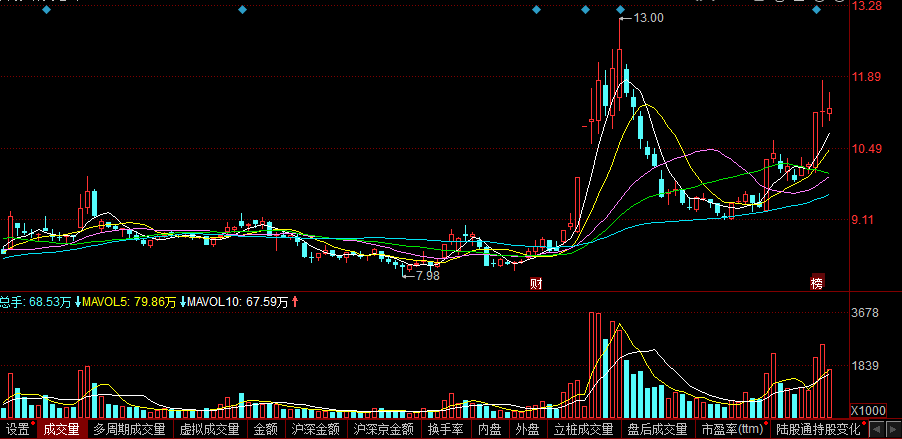Viewport: 902px width, 439px height.
Task: Switch to 换手率 indicator tab
Action: point(446,429)
